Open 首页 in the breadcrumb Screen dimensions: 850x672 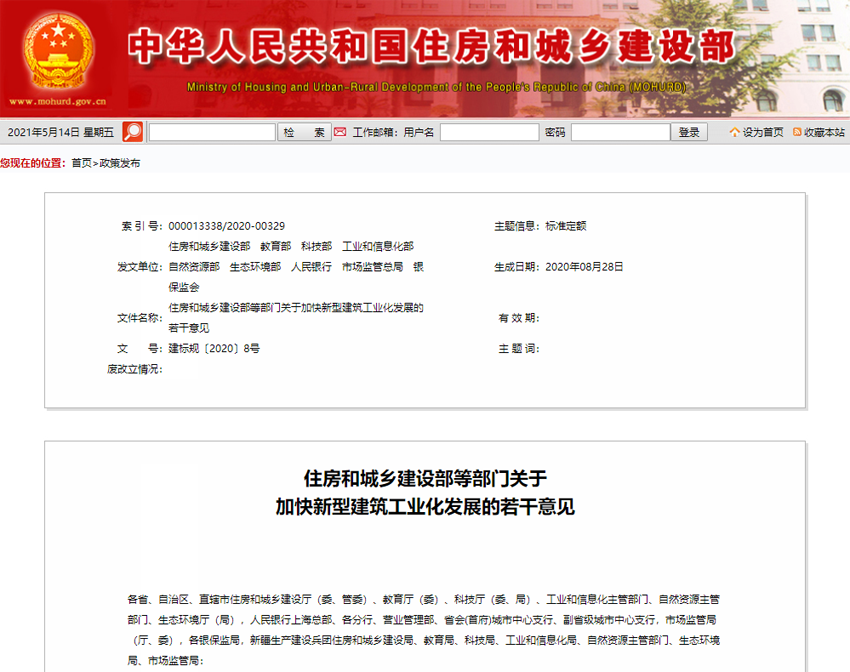pos(81,163)
